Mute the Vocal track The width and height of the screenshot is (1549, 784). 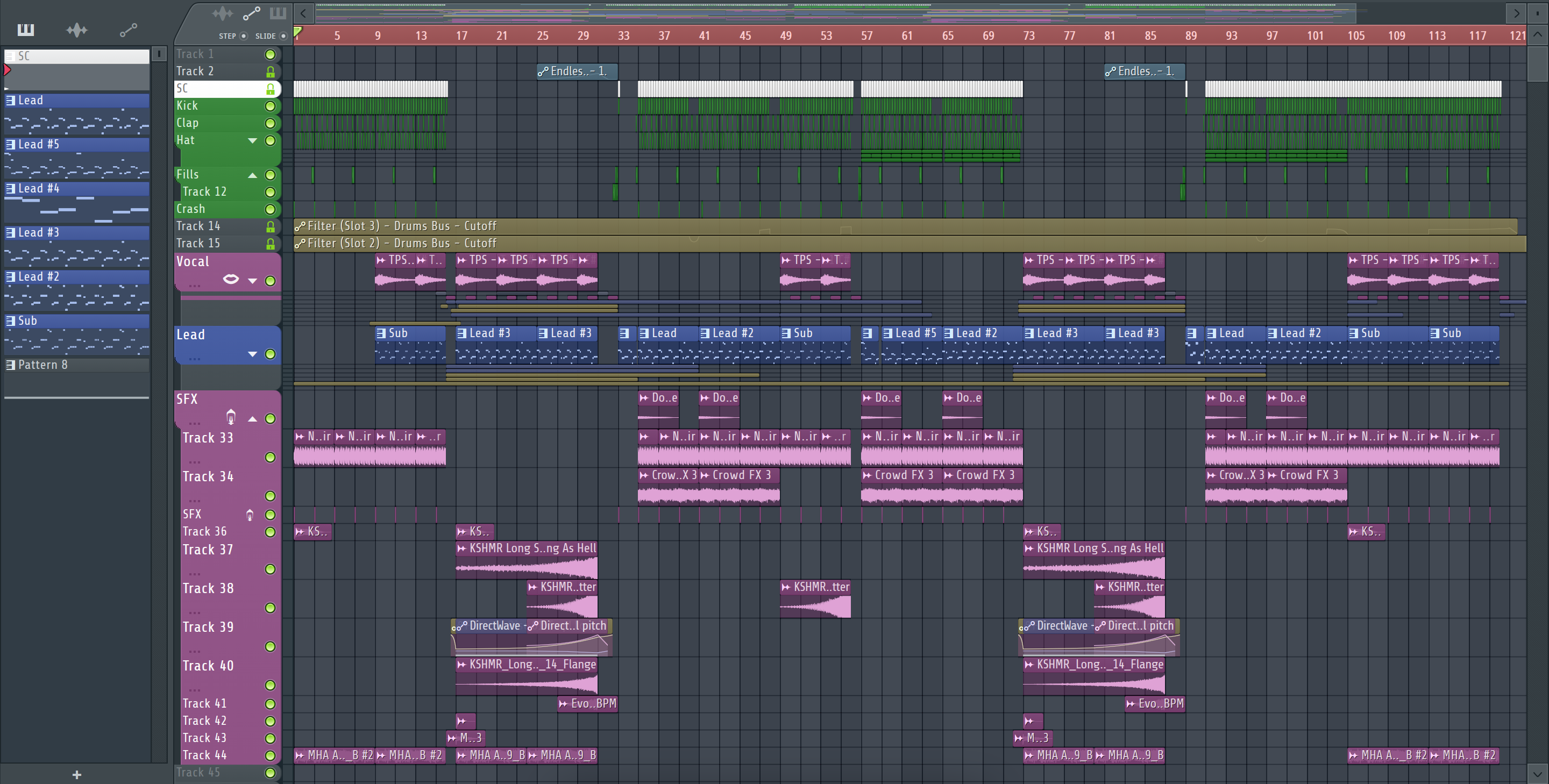[271, 281]
